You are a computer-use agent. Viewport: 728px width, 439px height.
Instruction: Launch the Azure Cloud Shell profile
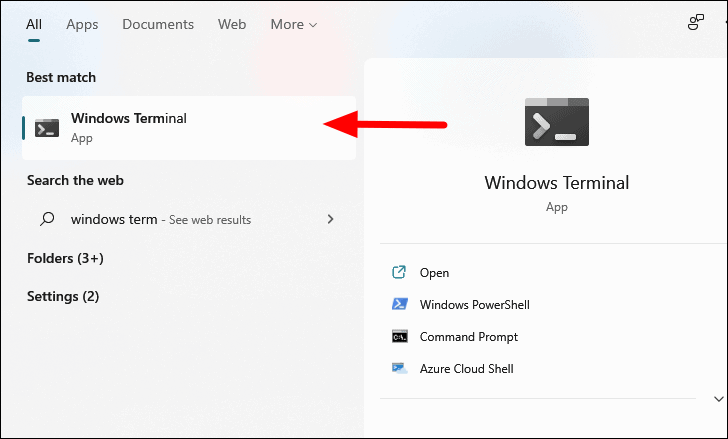pos(467,369)
